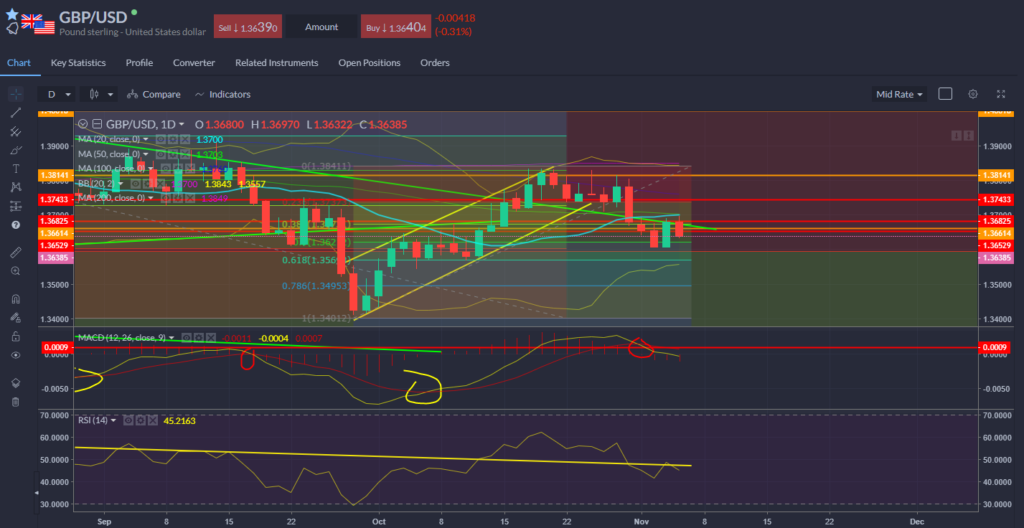Activate the zoom in tool
Screen dimensions: 1024x528
point(15,270)
